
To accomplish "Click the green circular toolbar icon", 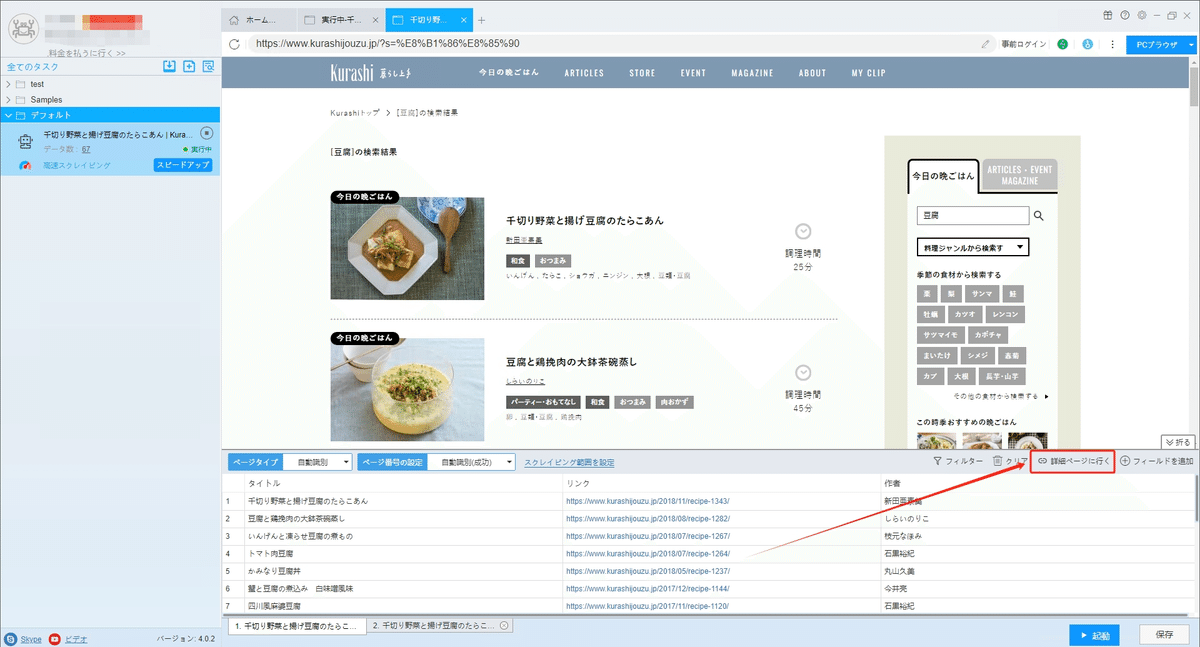I will coord(1063,44).
